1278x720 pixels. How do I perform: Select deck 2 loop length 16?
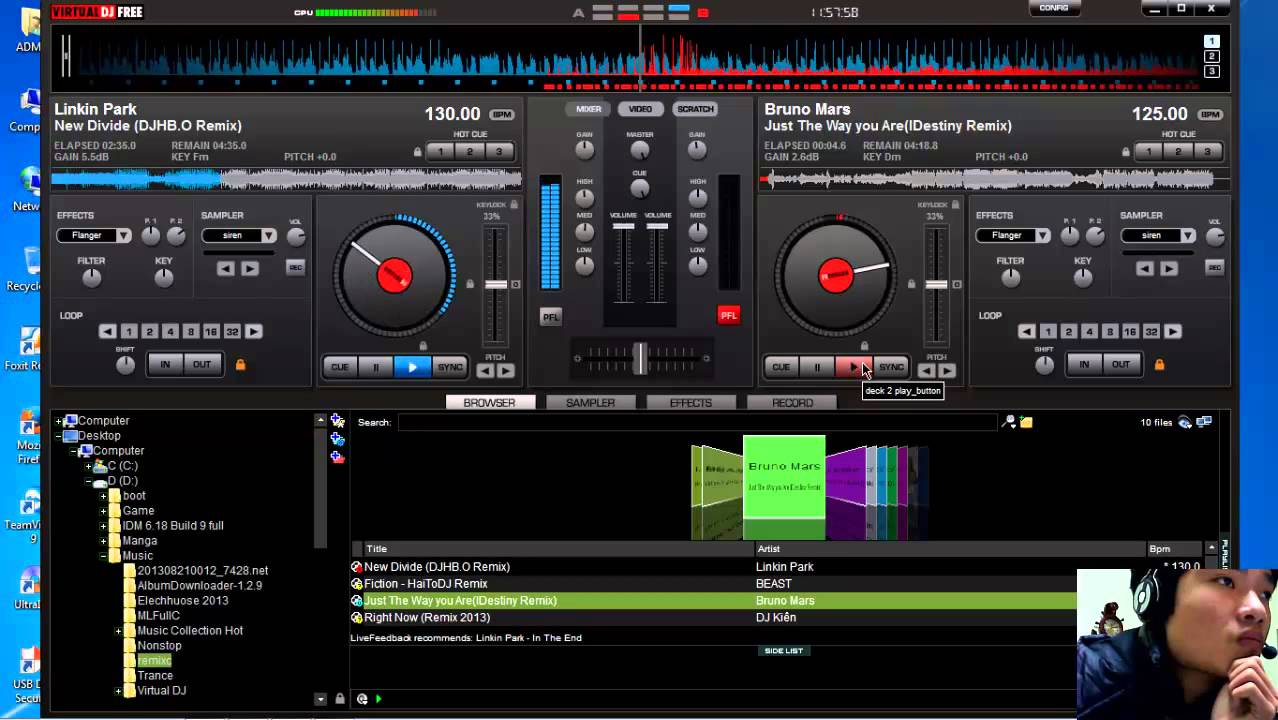coord(1130,331)
